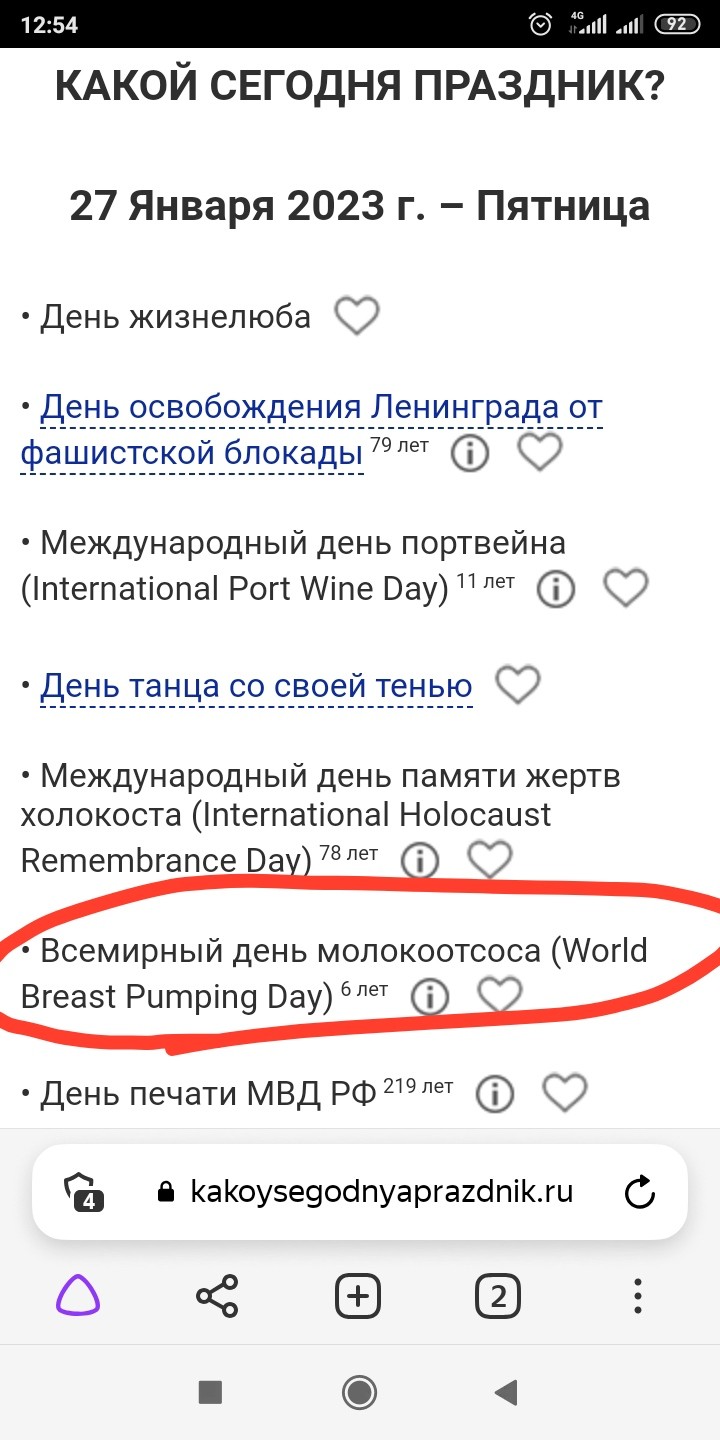Screen dimensions: 720x1440
Task: Show info for Holocaust Remembrance Day
Action: [420, 860]
